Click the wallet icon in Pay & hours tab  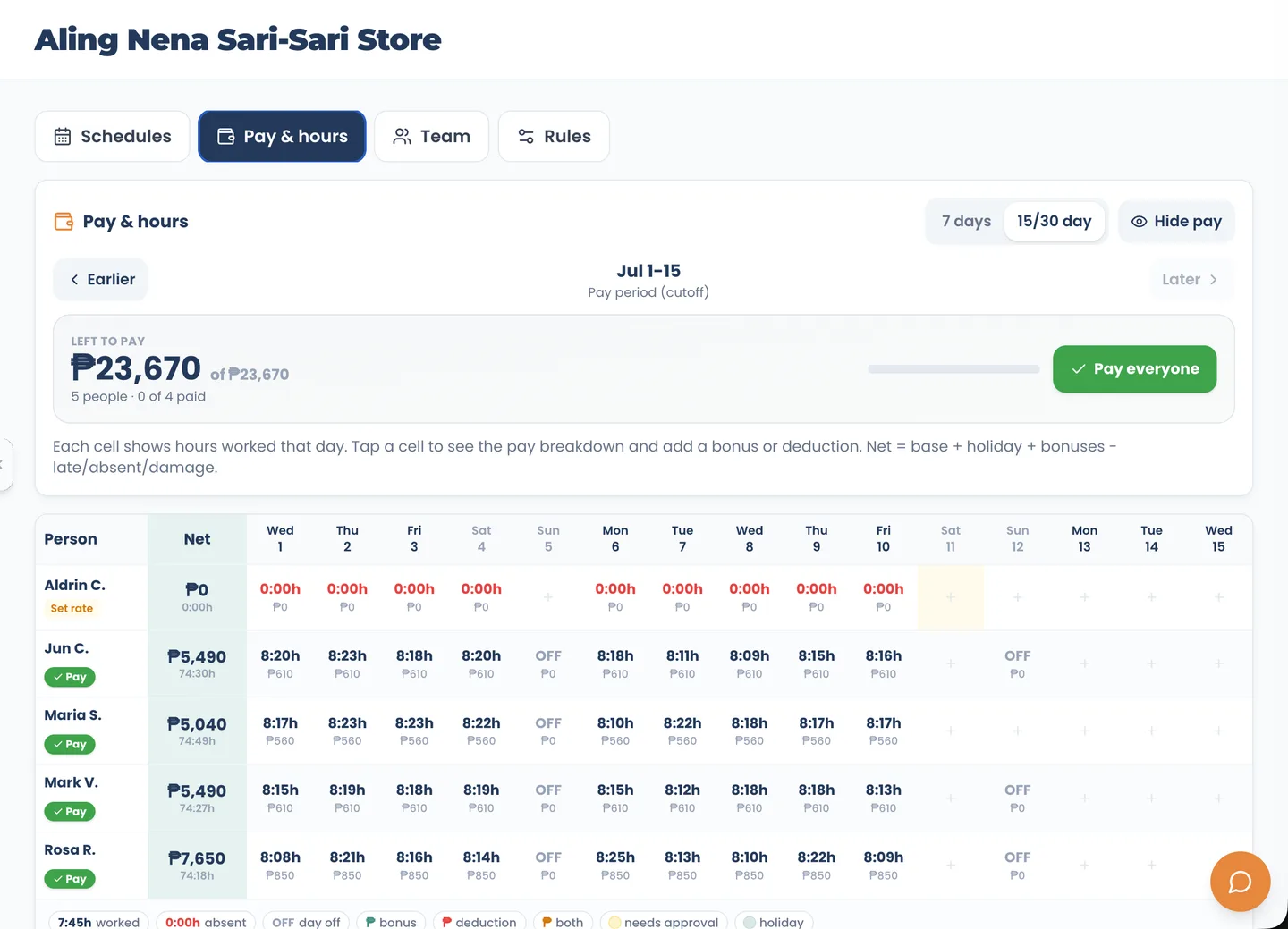(x=226, y=137)
